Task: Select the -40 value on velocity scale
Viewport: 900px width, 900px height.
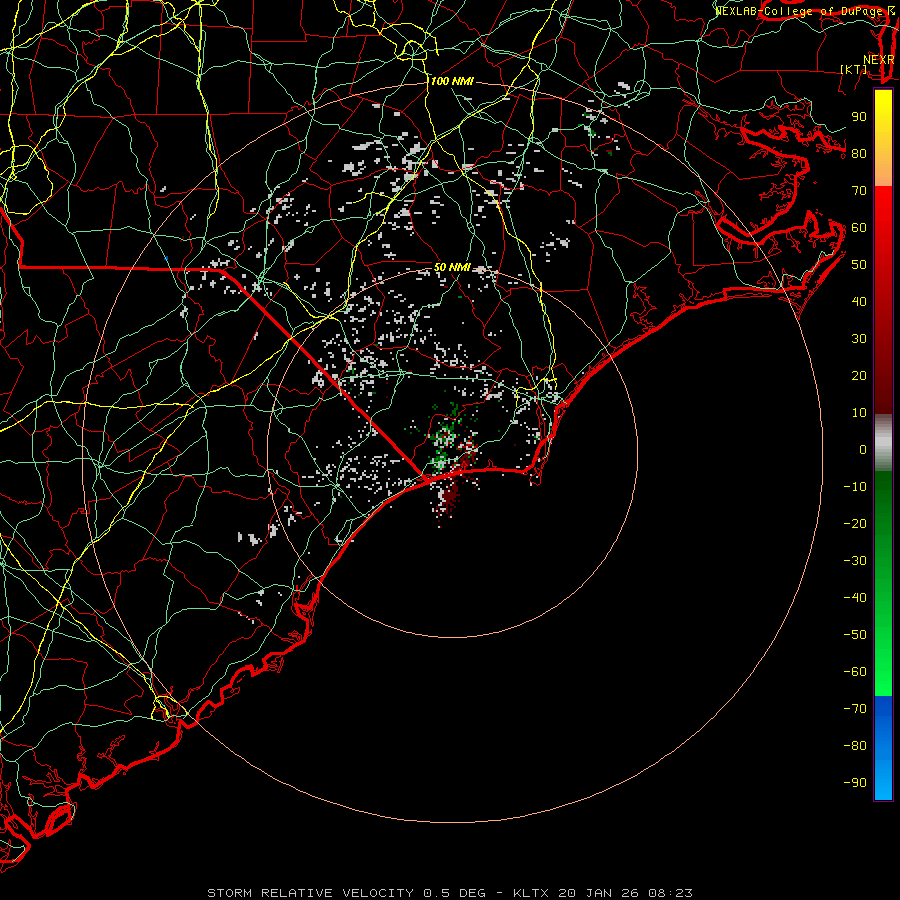Action: [x=855, y=598]
